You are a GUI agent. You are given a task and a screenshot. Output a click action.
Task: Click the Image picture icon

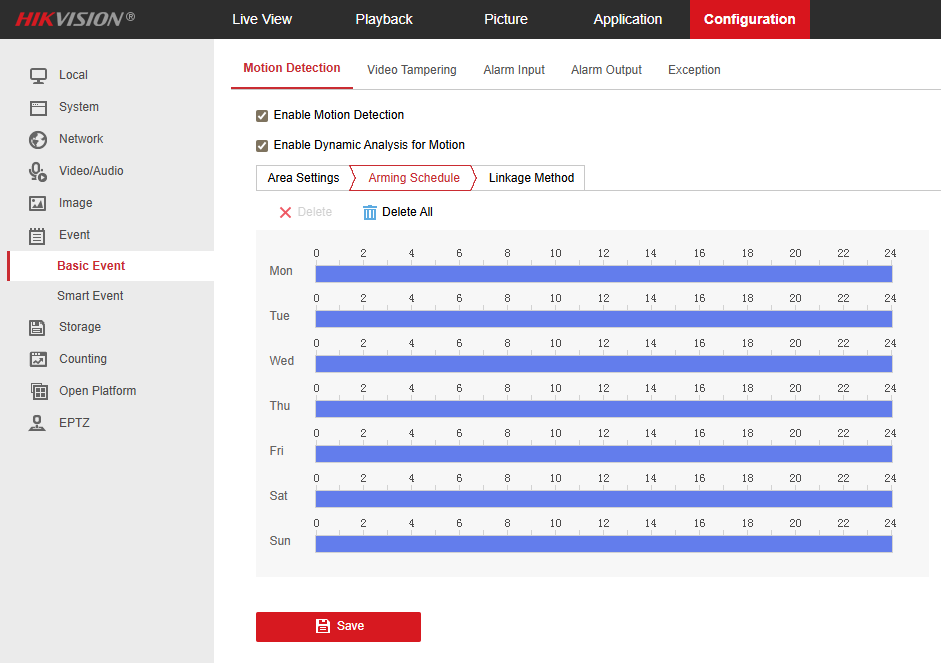tap(38, 203)
